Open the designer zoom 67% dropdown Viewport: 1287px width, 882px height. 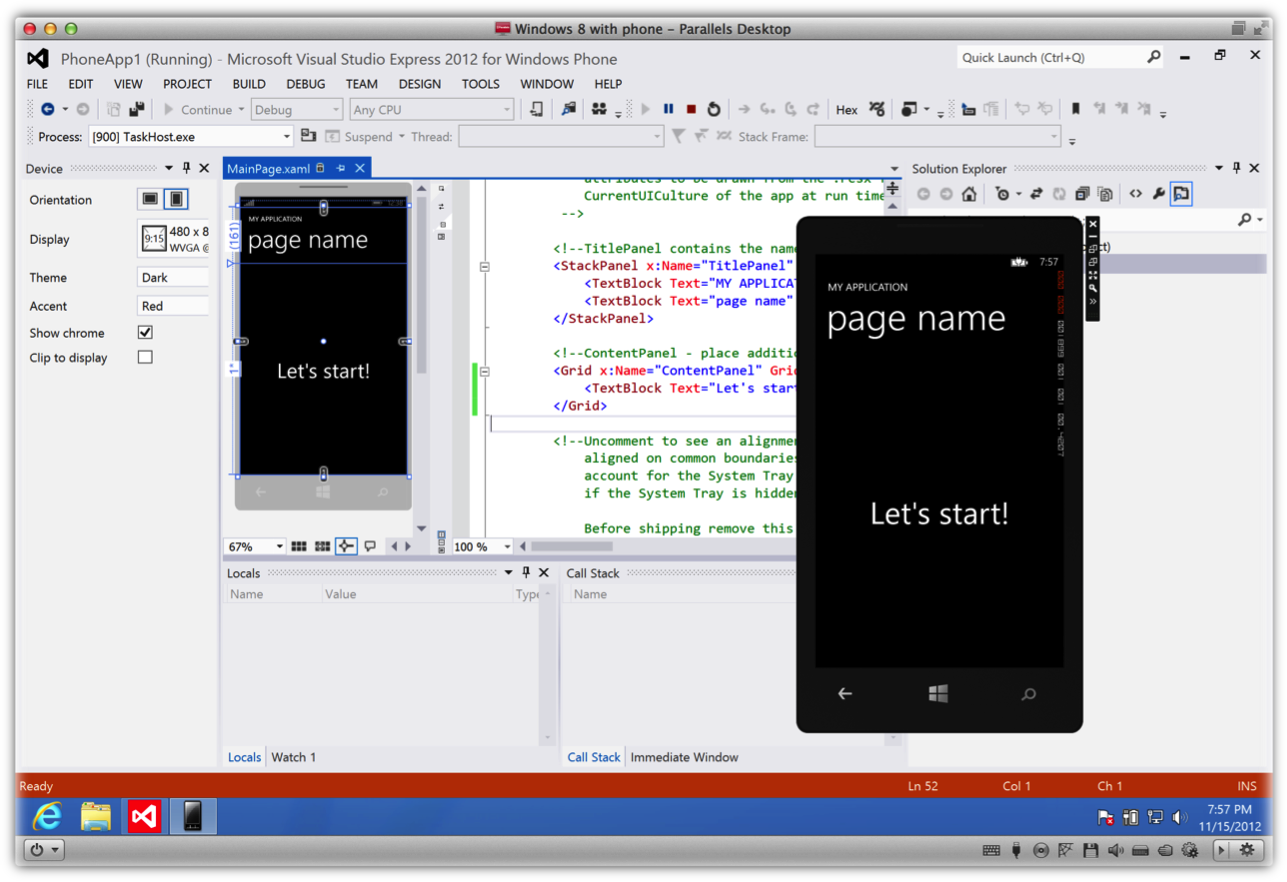click(256, 547)
